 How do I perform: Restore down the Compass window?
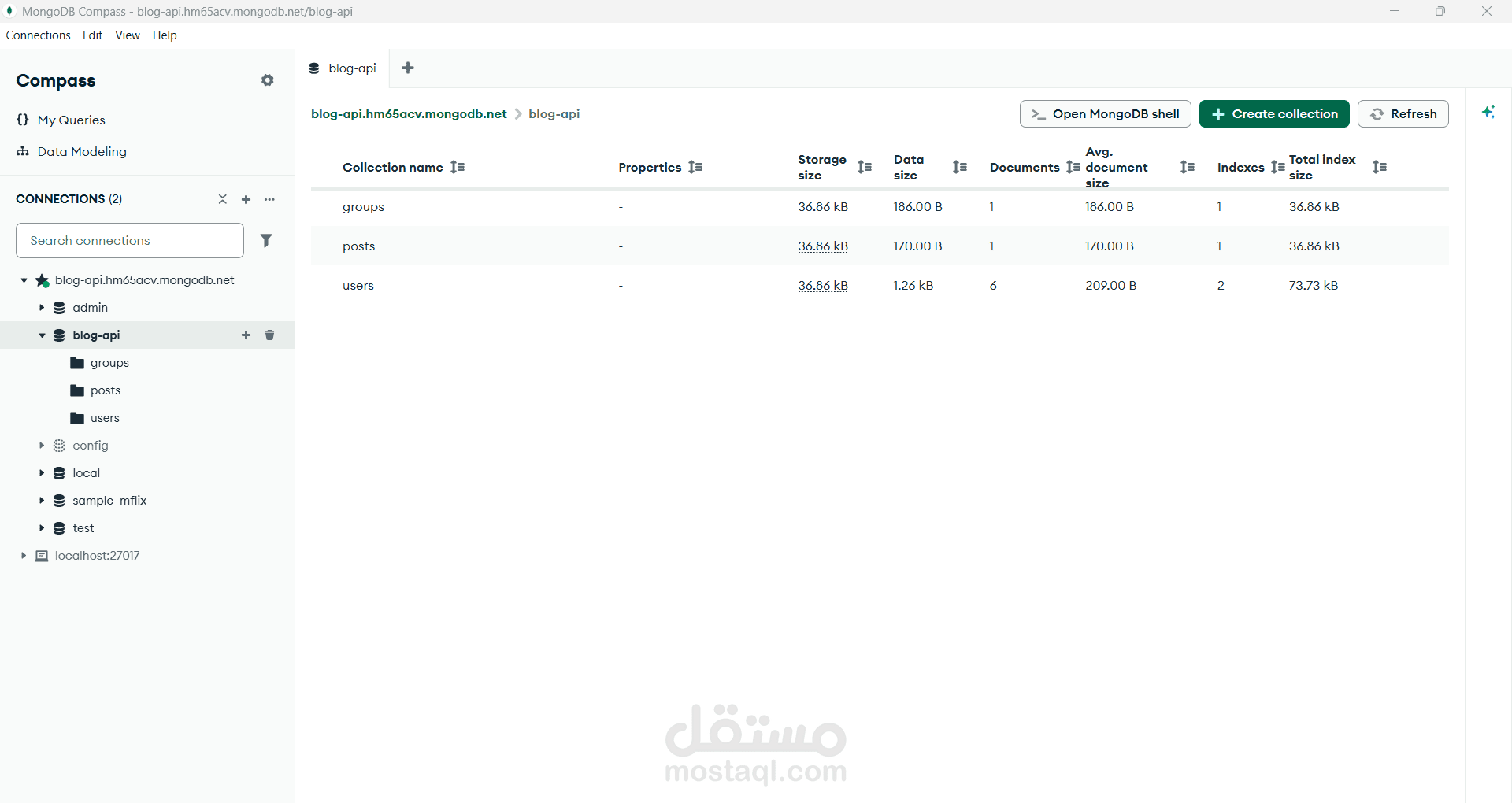(1440, 11)
